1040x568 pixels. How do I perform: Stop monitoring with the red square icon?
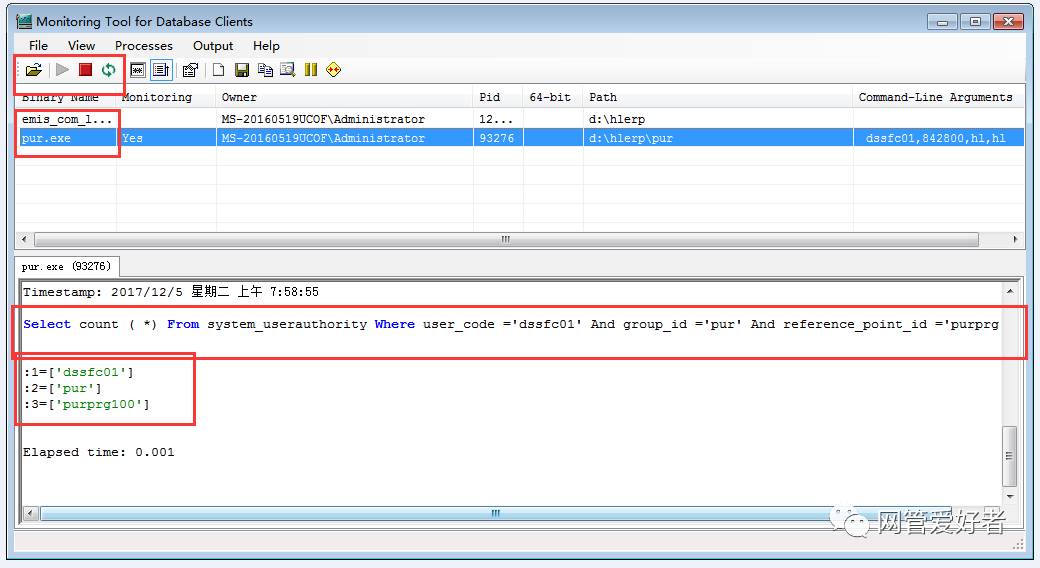coord(85,70)
